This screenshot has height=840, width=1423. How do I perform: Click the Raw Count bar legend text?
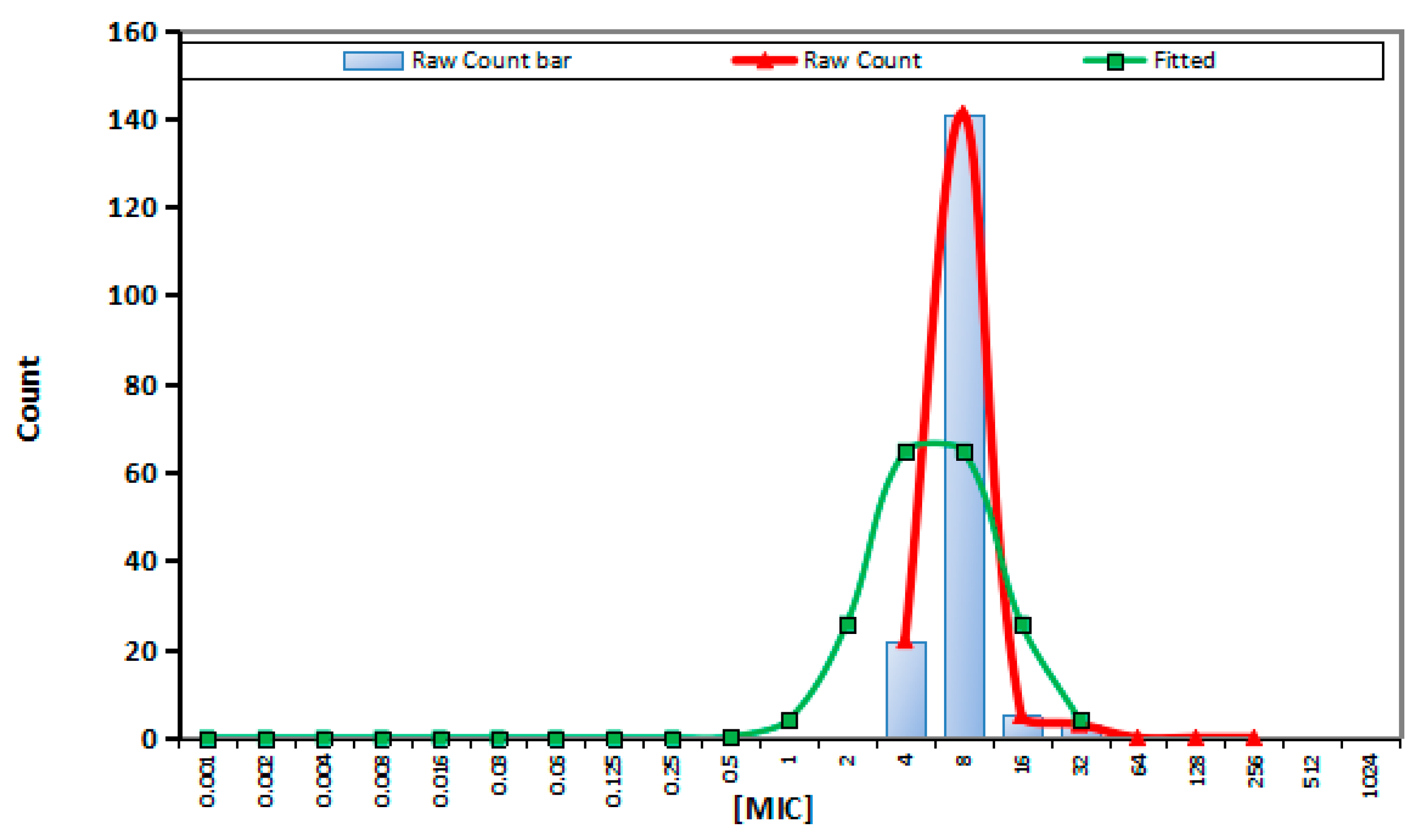coord(492,61)
